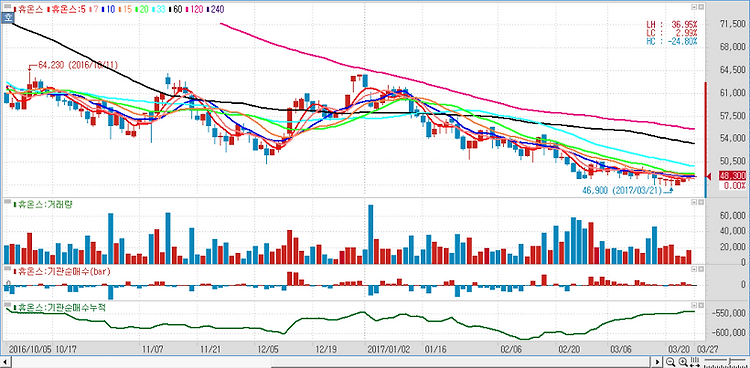The image size is (750, 368).
Task: Click the gray menu icon above 호
Action: [8, 7]
